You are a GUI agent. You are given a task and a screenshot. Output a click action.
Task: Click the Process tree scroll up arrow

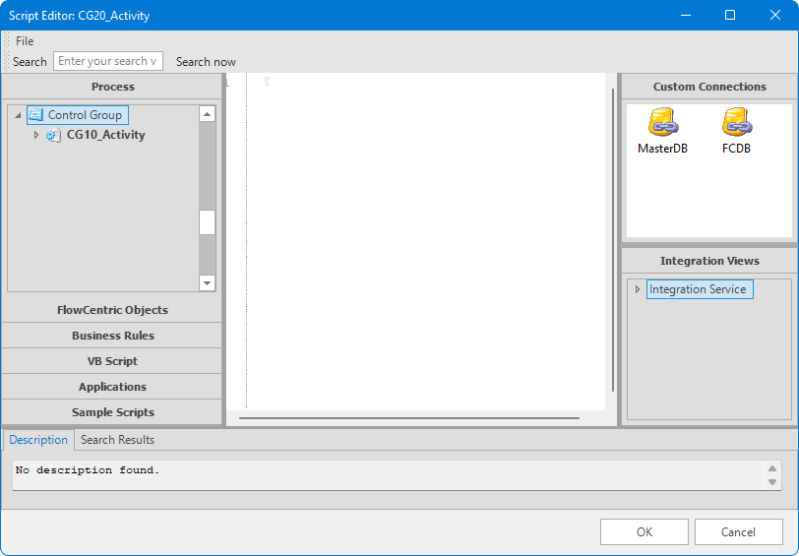tap(207, 114)
